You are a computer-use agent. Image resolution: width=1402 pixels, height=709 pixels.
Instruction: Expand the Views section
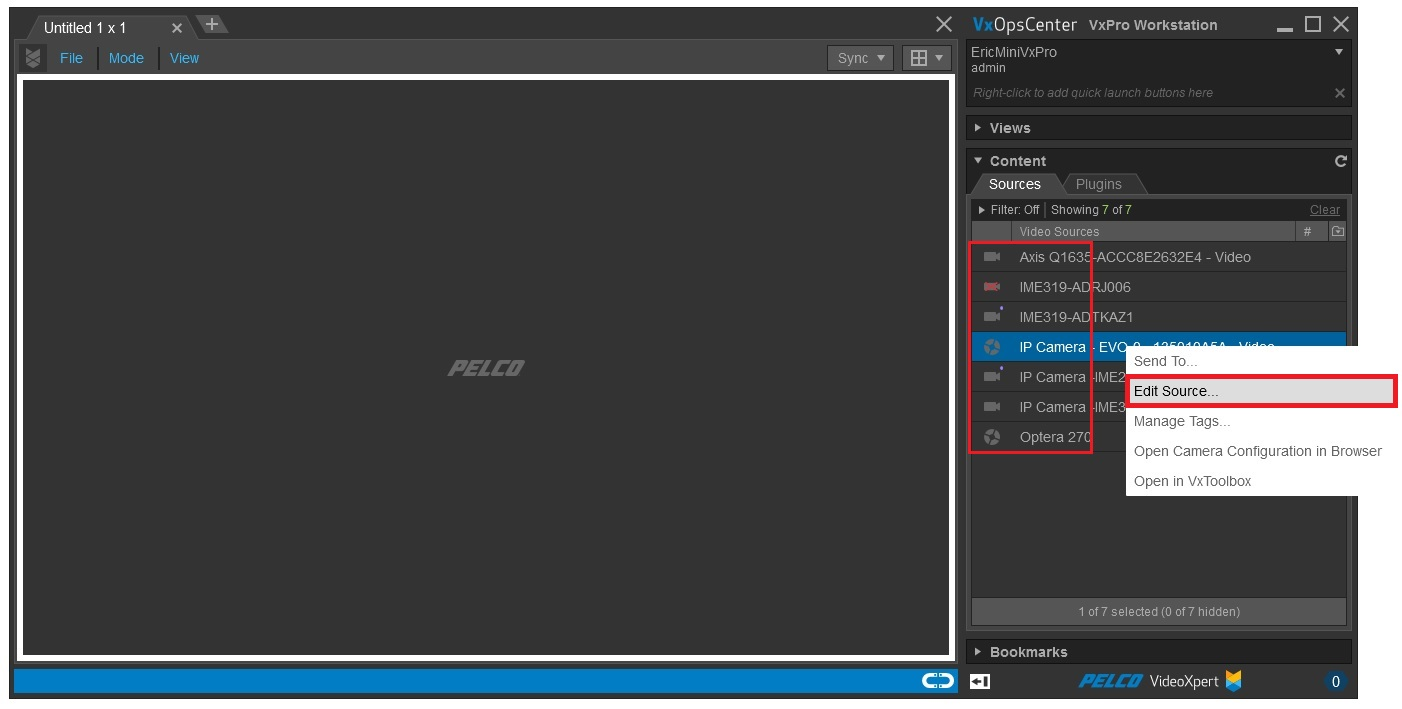pos(1010,128)
